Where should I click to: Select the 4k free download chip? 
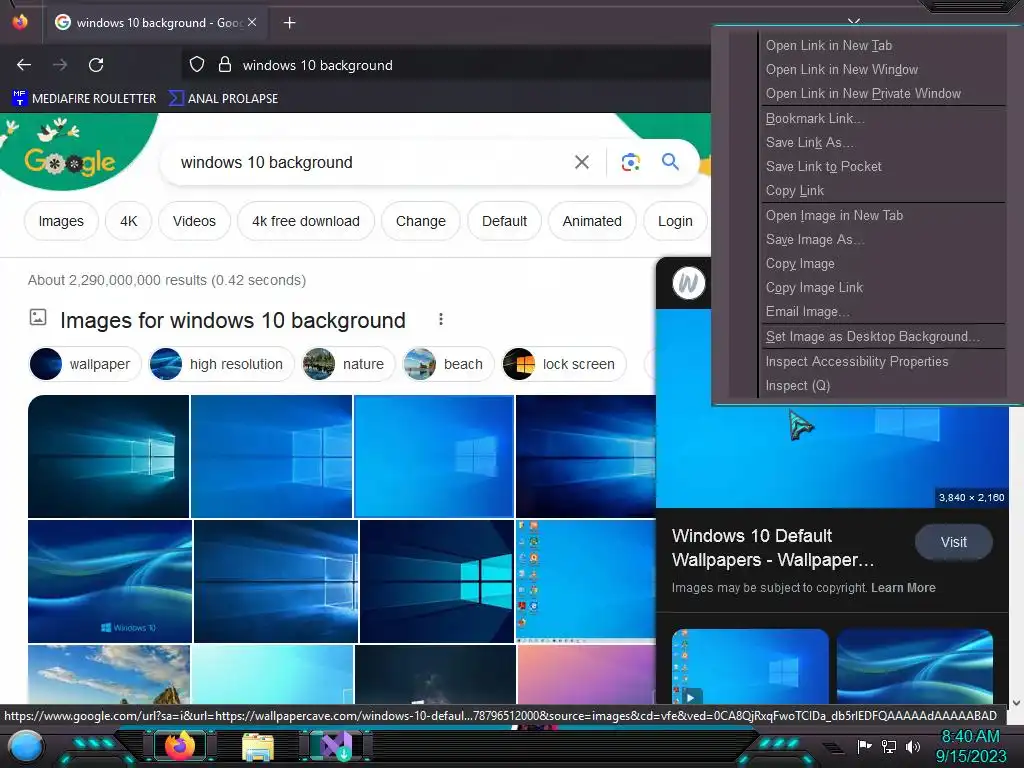coord(306,221)
